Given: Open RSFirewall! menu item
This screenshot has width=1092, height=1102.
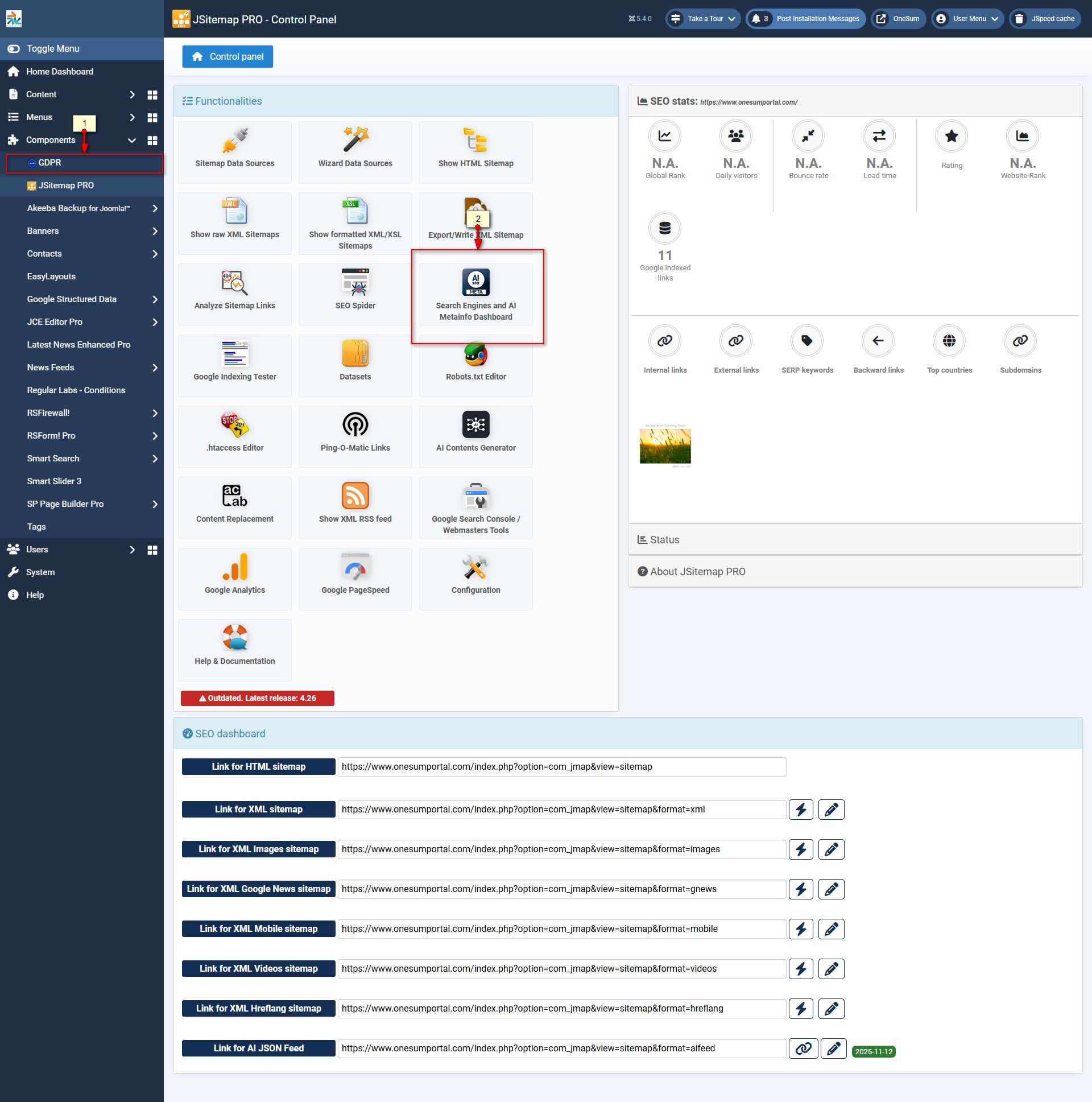Looking at the screenshot, I should pos(48,413).
